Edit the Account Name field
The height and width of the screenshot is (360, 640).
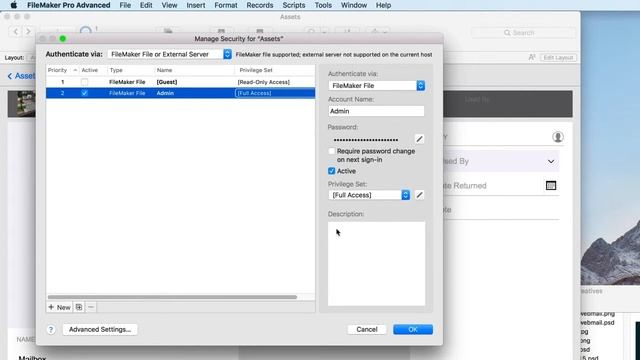376,111
